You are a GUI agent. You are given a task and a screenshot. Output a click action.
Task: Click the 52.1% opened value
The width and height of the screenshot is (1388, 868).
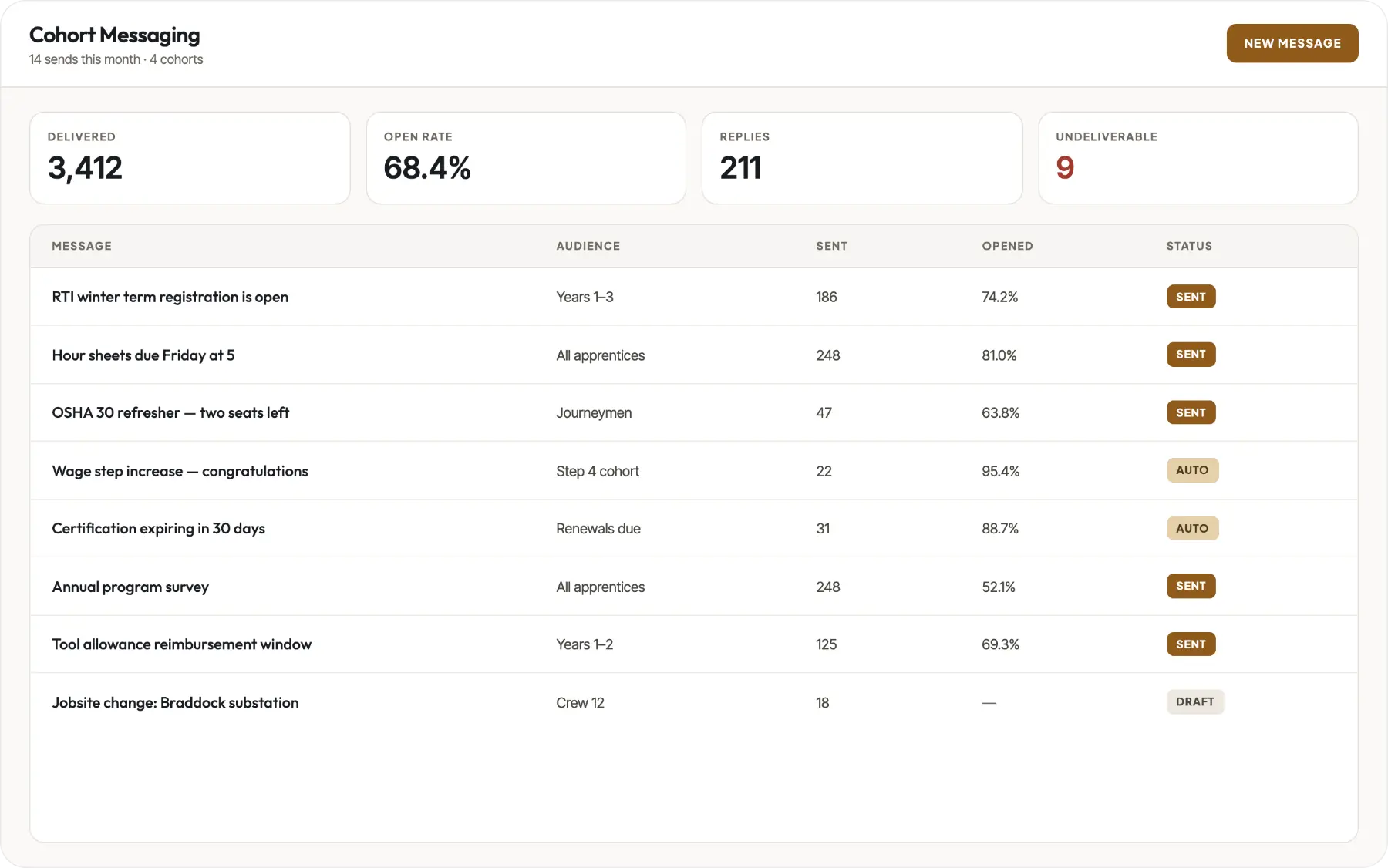tap(999, 587)
